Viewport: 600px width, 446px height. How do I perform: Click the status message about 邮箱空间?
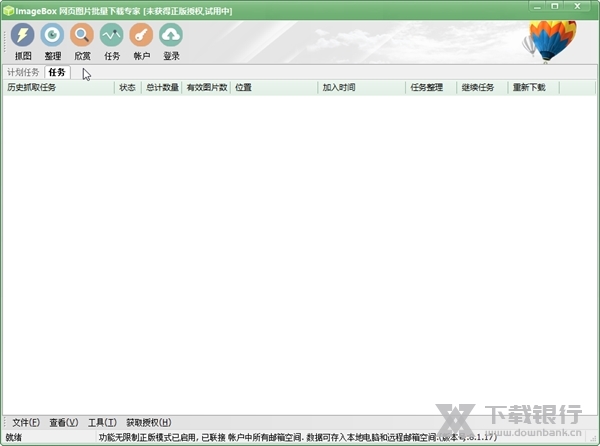click(297, 437)
